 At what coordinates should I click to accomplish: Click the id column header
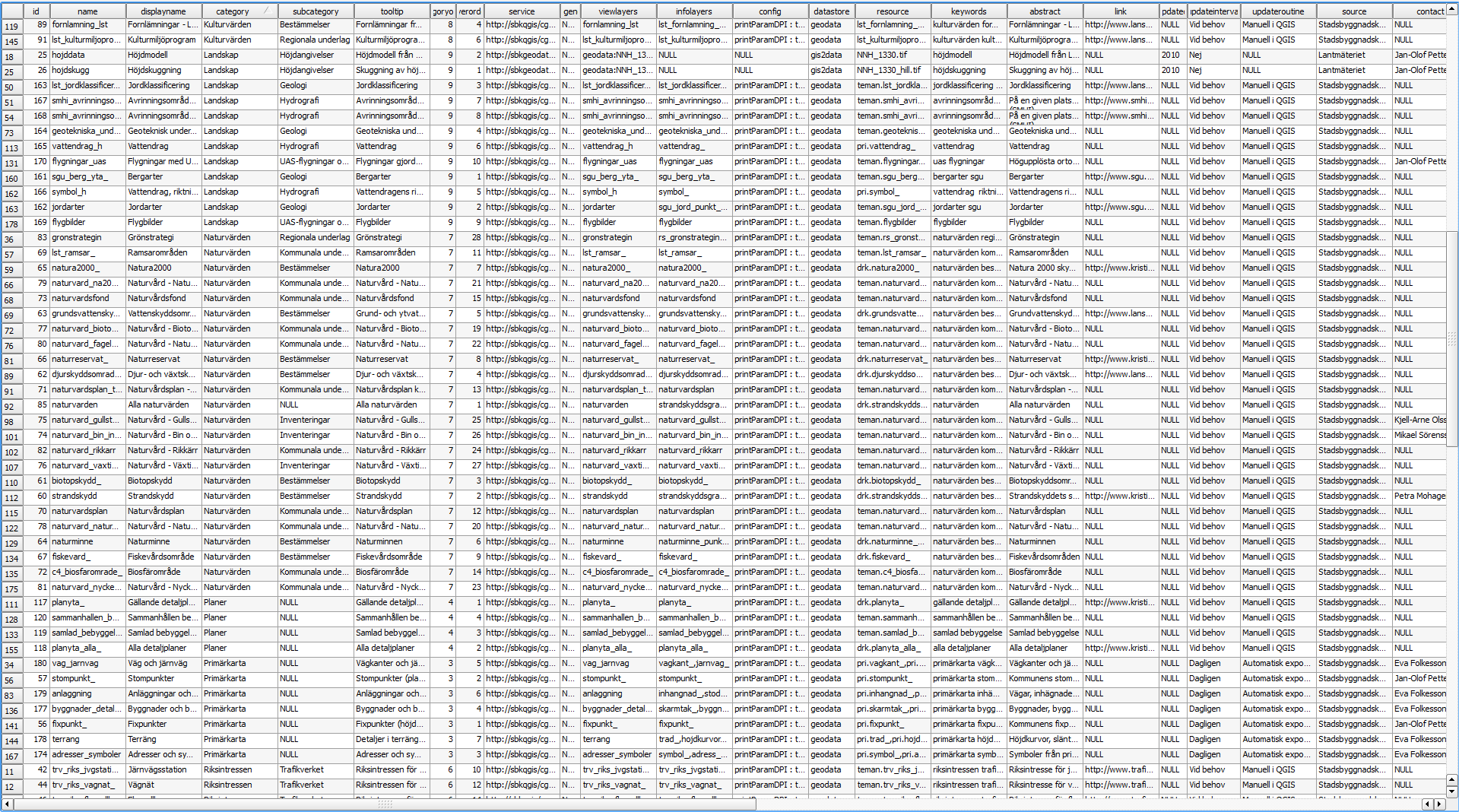pos(36,11)
